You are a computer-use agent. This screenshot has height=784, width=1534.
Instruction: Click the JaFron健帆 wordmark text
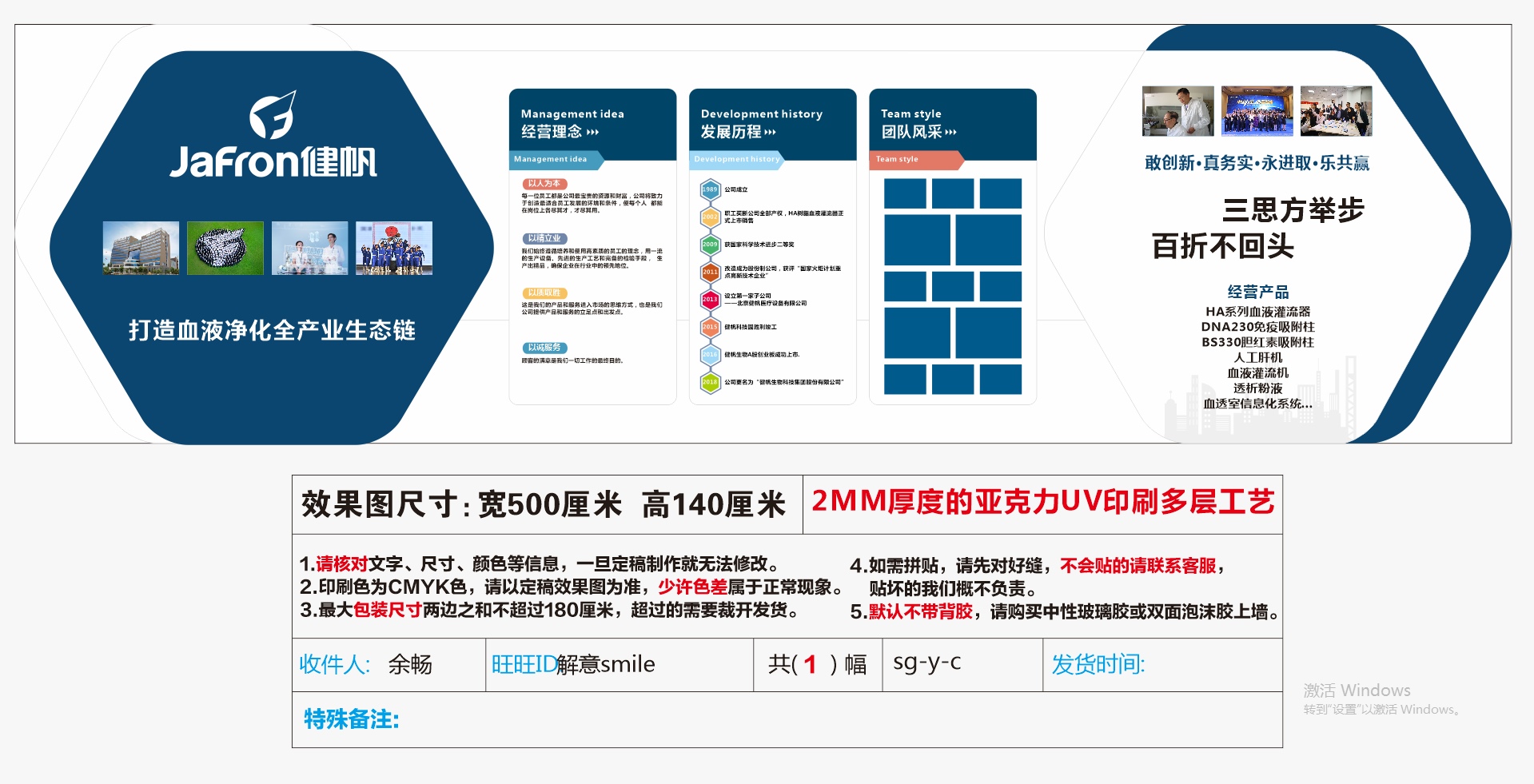point(273,162)
